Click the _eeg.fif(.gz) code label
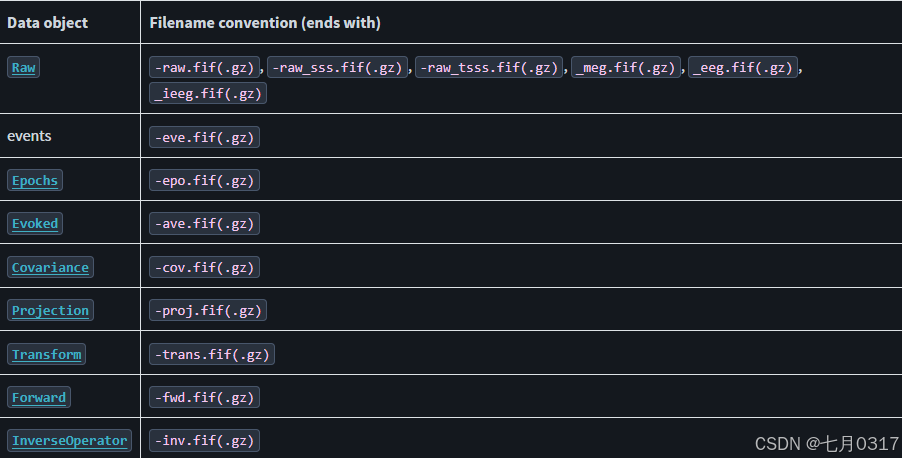 pyautogui.click(x=743, y=68)
